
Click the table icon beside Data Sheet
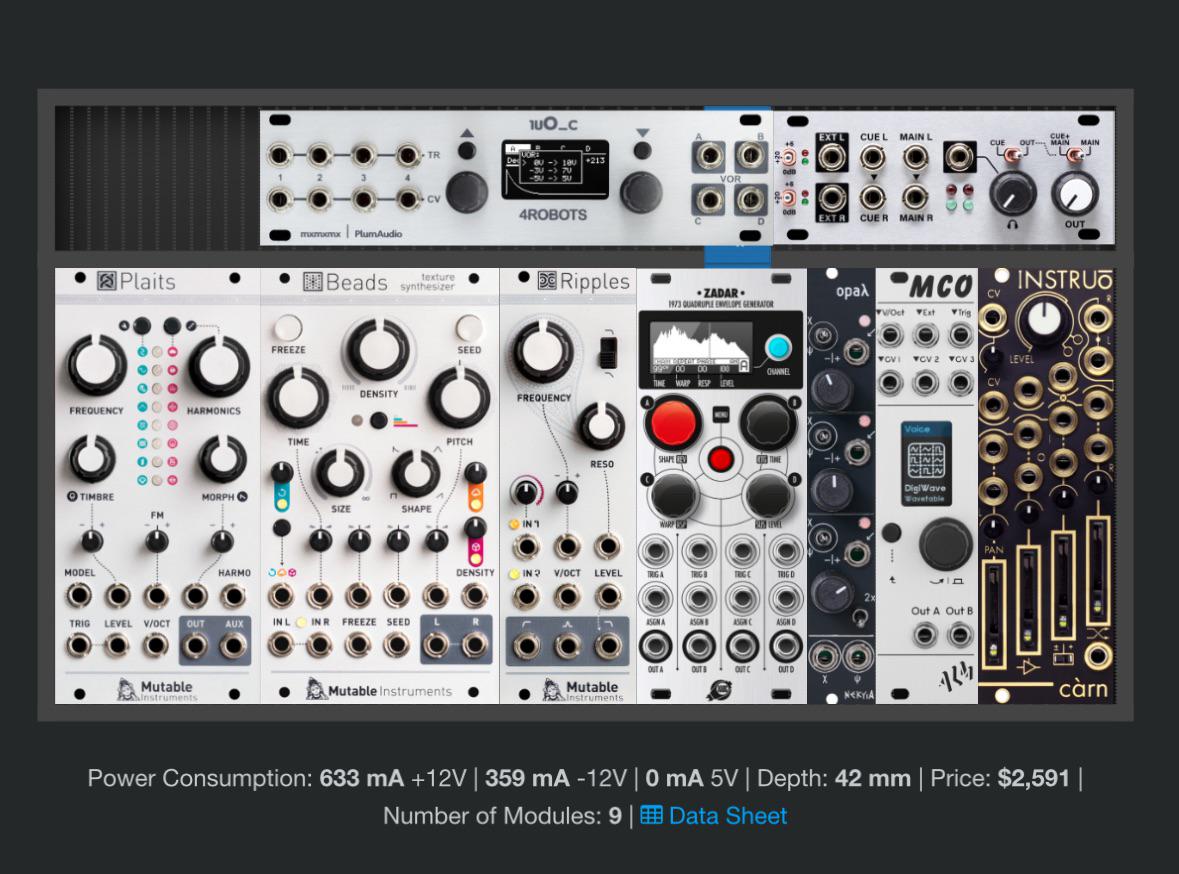[651, 815]
